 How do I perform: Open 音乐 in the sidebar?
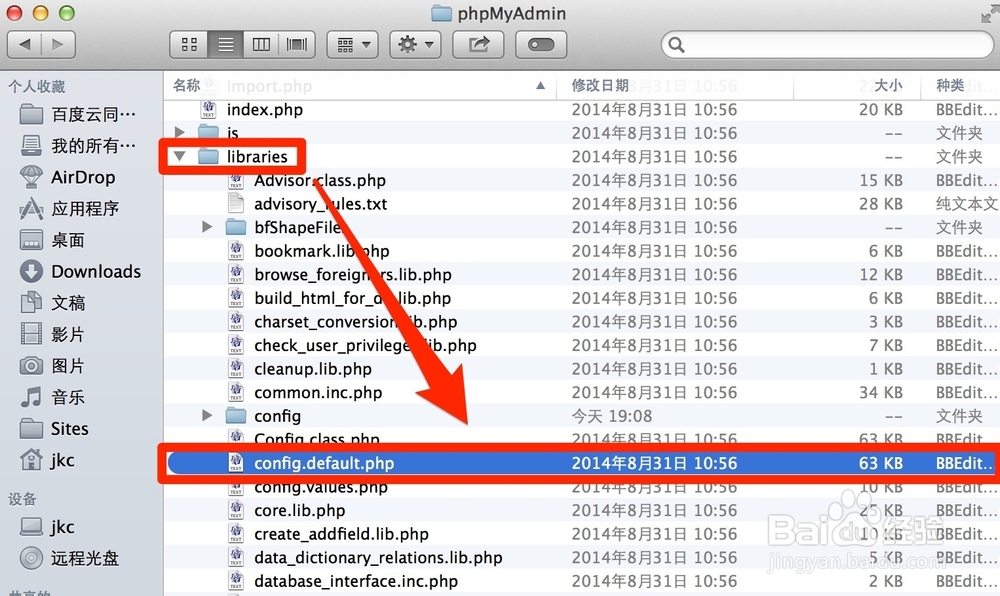click(x=52, y=397)
